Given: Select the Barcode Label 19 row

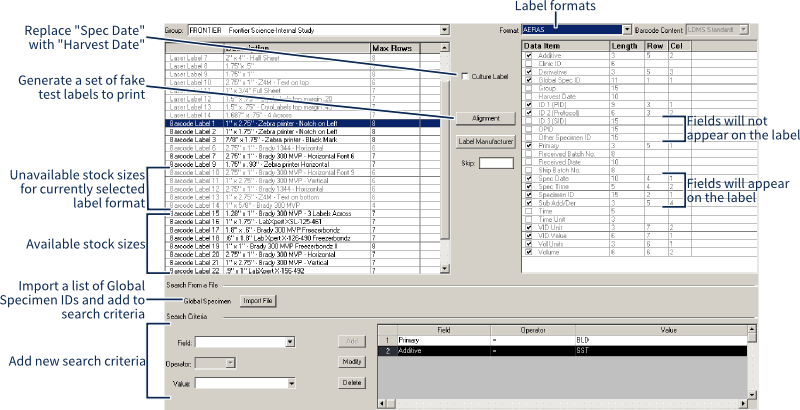Looking at the screenshot, I should pos(303,246).
